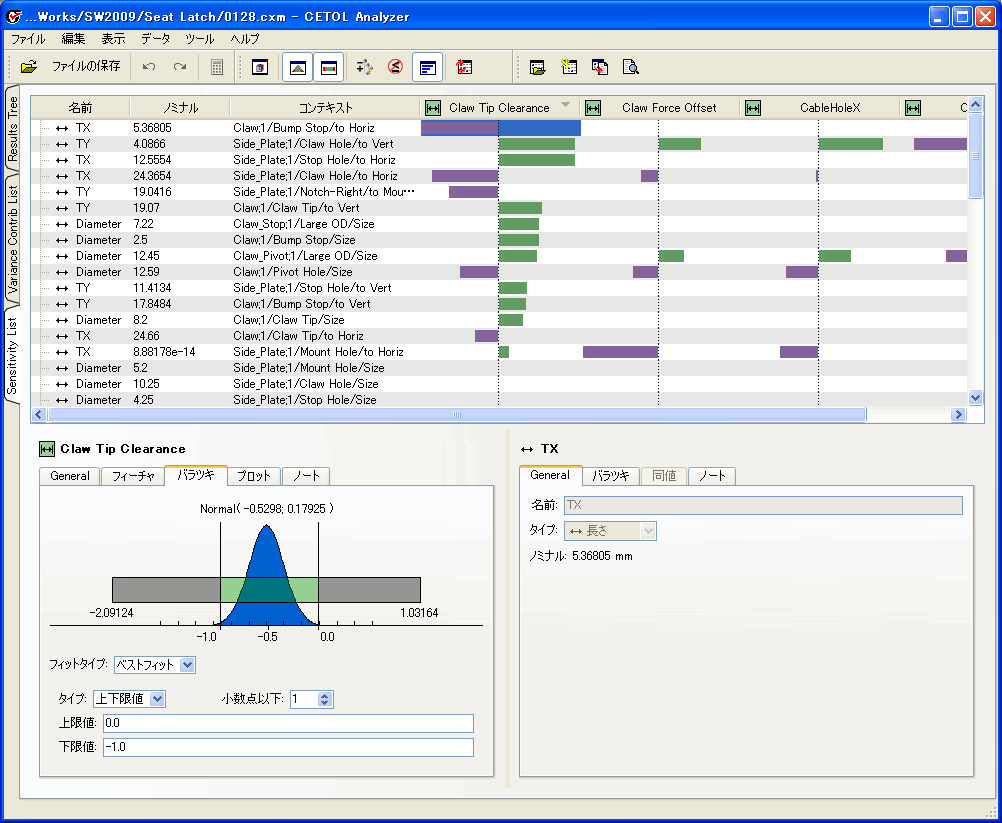Click the add variables arrows icon

pyautogui.click(x=364, y=66)
